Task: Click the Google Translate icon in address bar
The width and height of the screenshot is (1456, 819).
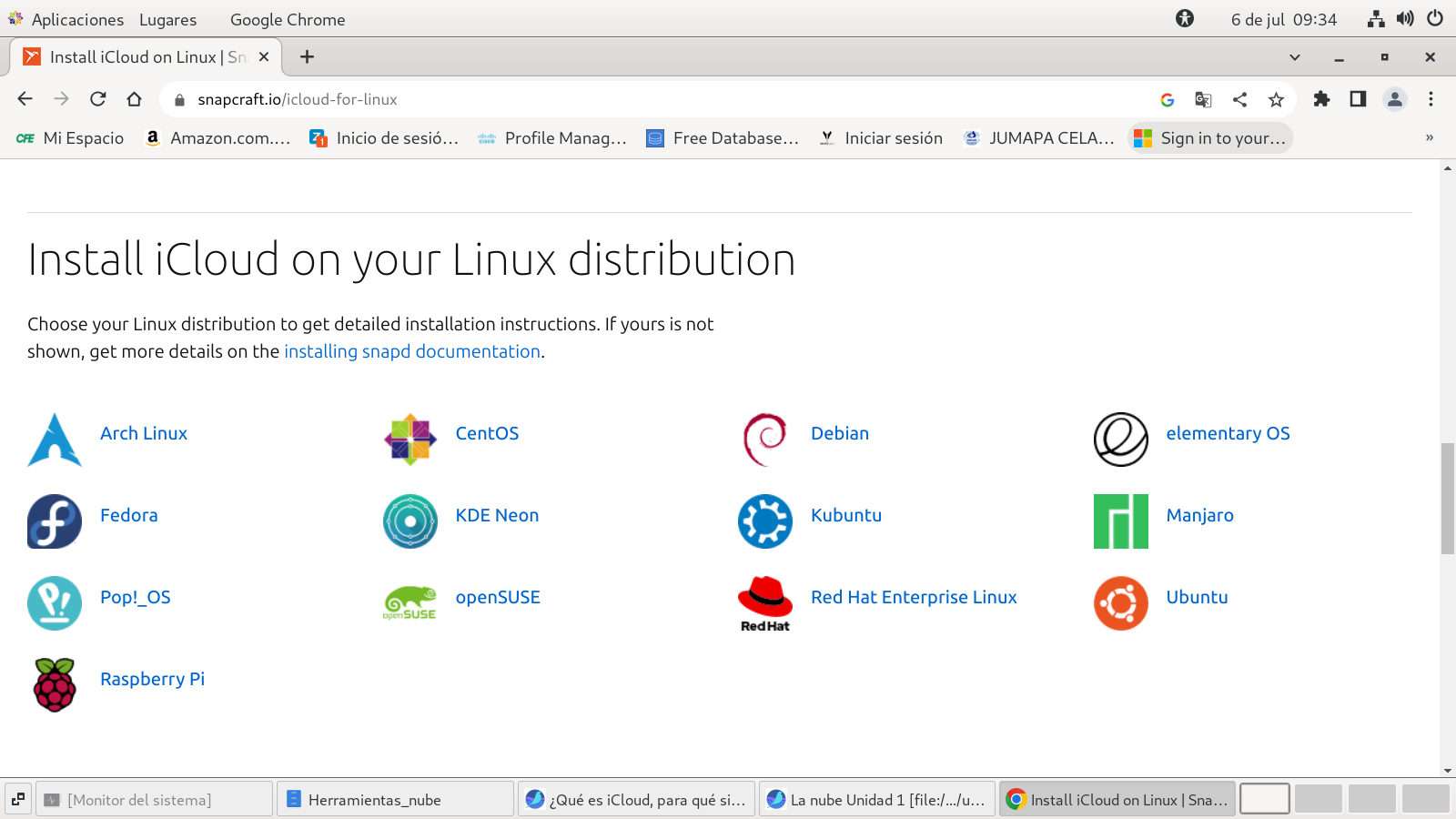Action: click(1203, 100)
